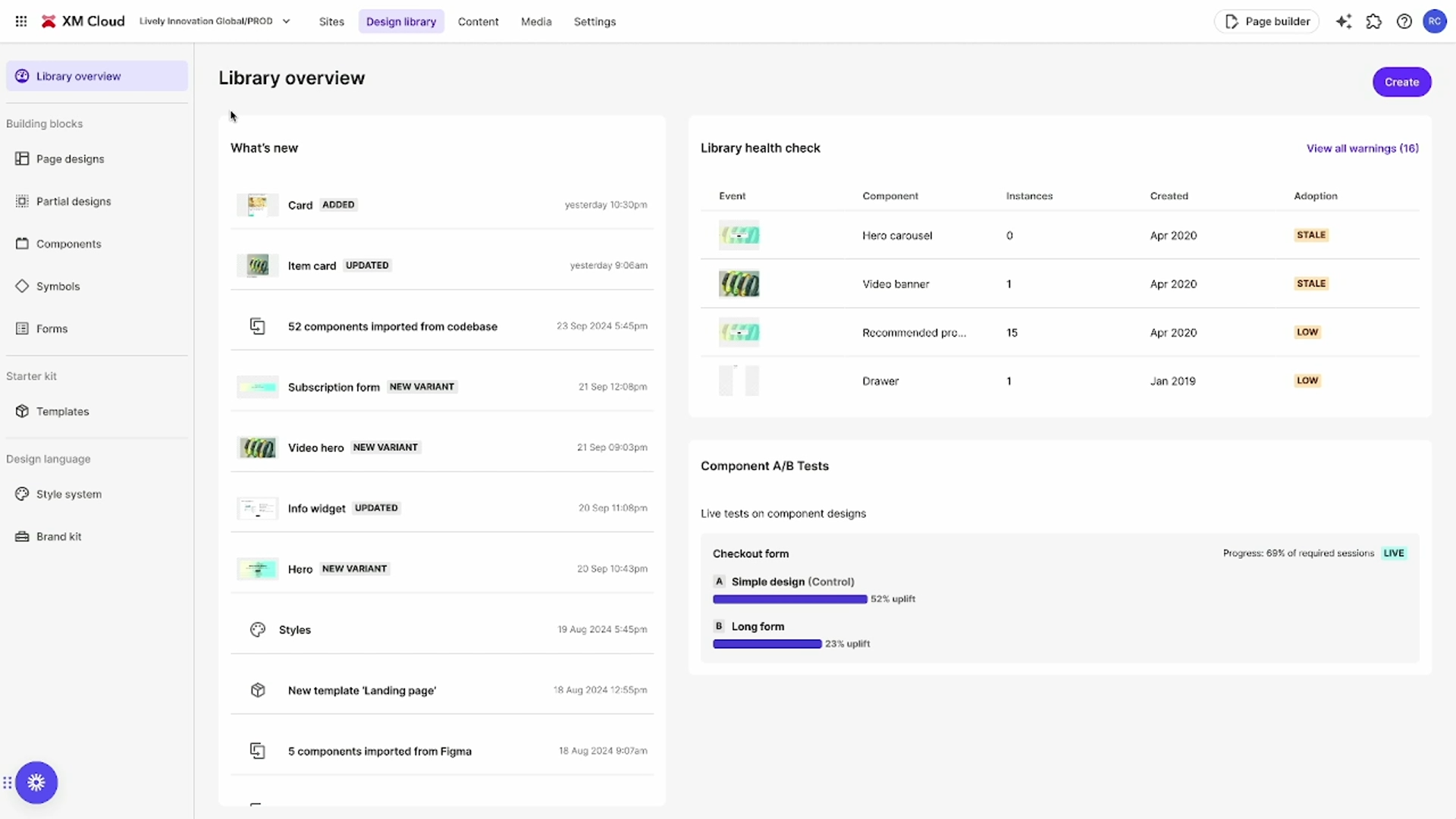This screenshot has height=819, width=1456.
Task: Open Page designs in the sidebar
Action: click(70, 158)
